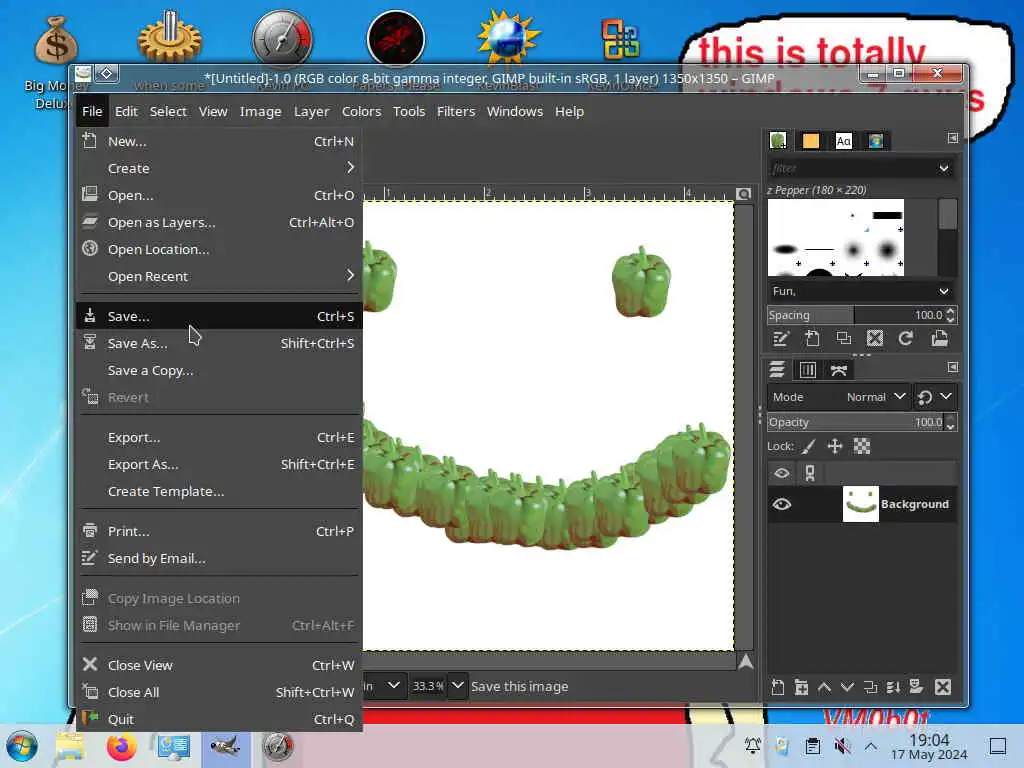The height and width of the screenshot is (768, 1024).
Task: Toggle visibility eye of Background layer
Action: 782,504
